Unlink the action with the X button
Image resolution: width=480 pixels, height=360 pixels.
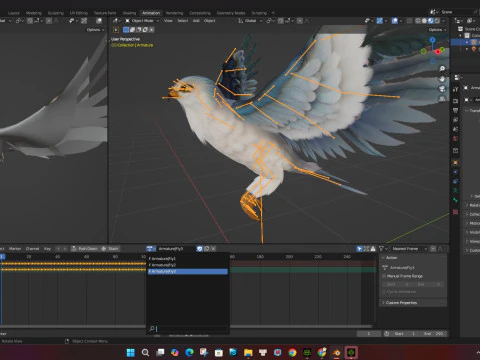click(x=213, y=249)
